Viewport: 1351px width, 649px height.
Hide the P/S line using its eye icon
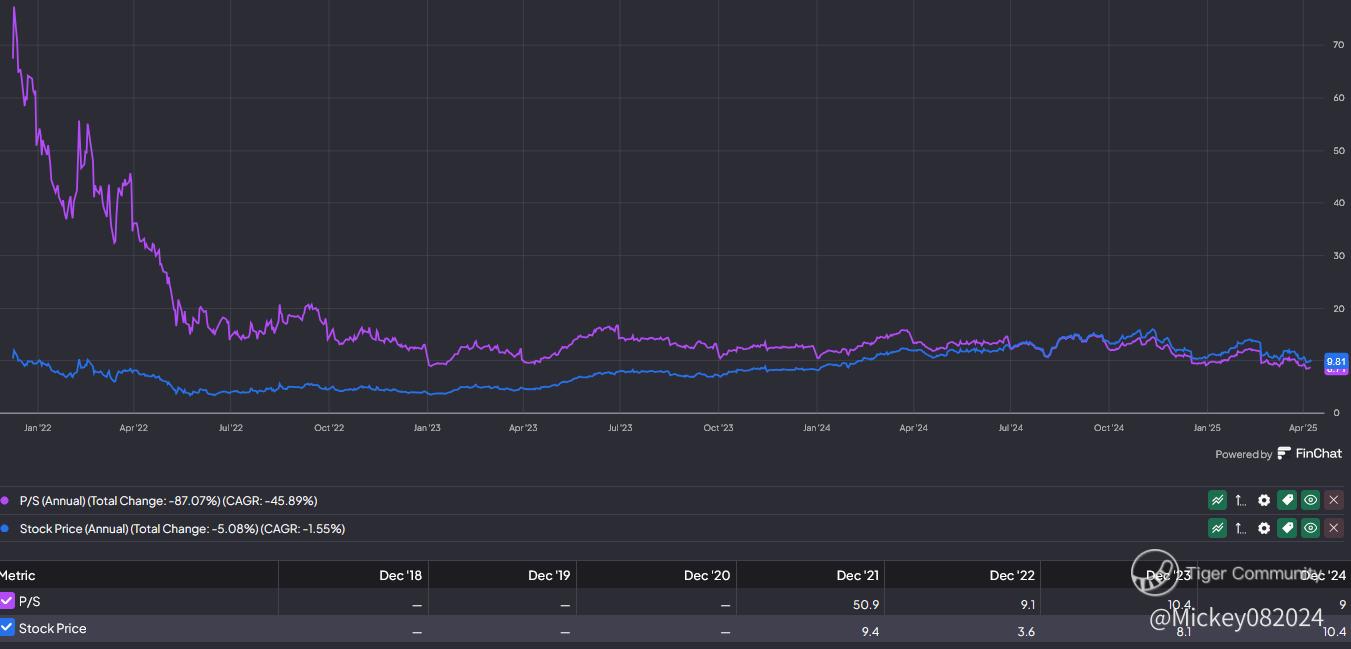click(1310, 500)
